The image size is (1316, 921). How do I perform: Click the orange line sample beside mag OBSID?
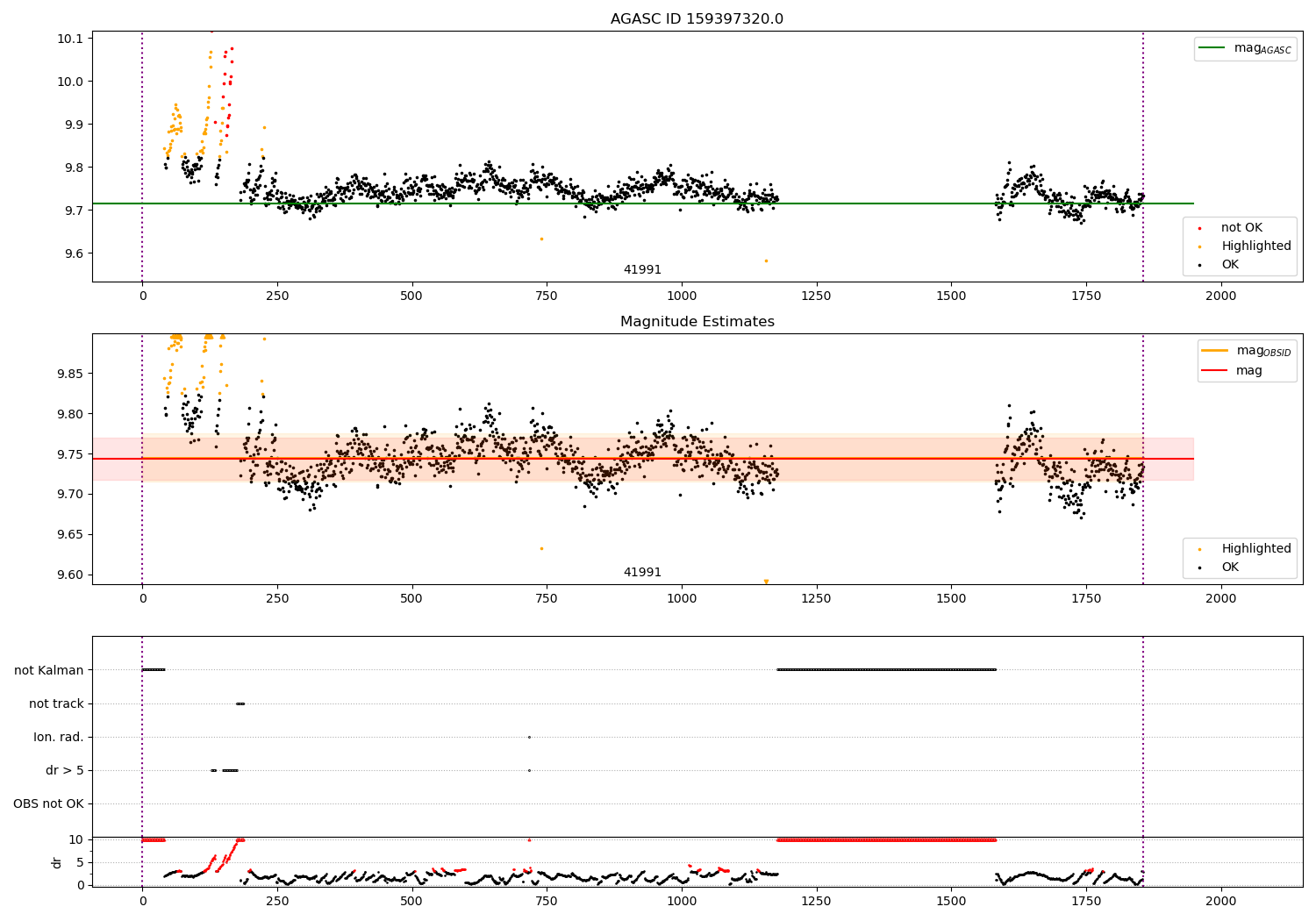(1214, 351)
